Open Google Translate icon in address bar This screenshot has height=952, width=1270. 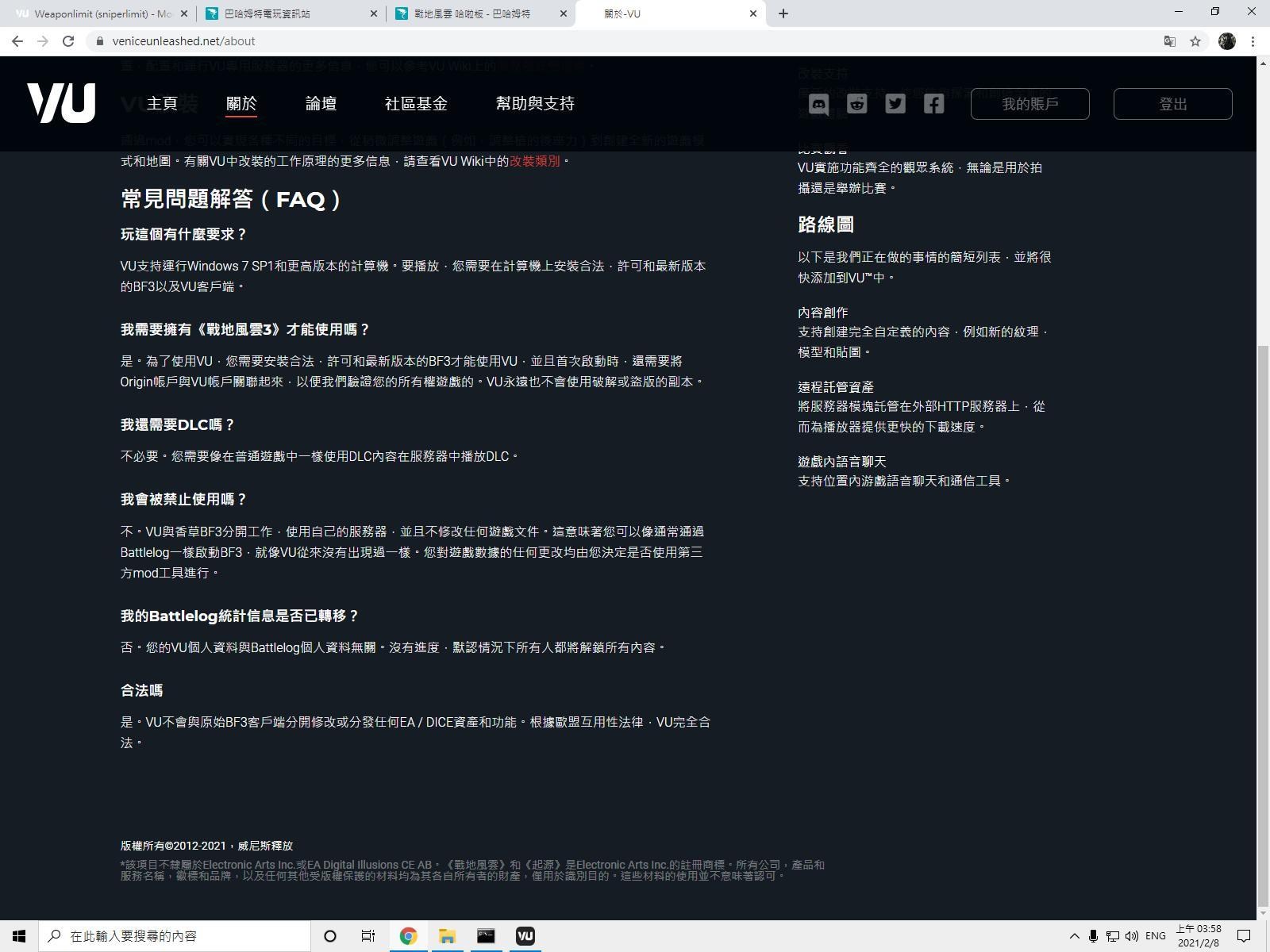point(1169,41)
